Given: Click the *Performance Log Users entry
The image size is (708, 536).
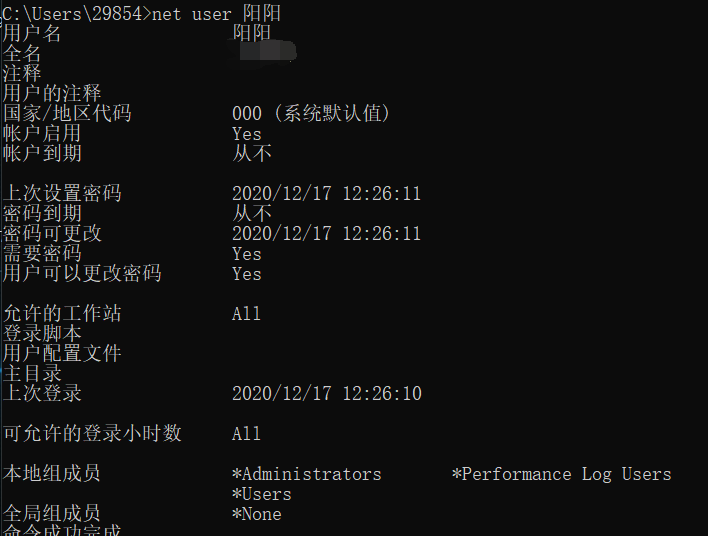Looking at the screenshot, I should (x=561, y=474).
